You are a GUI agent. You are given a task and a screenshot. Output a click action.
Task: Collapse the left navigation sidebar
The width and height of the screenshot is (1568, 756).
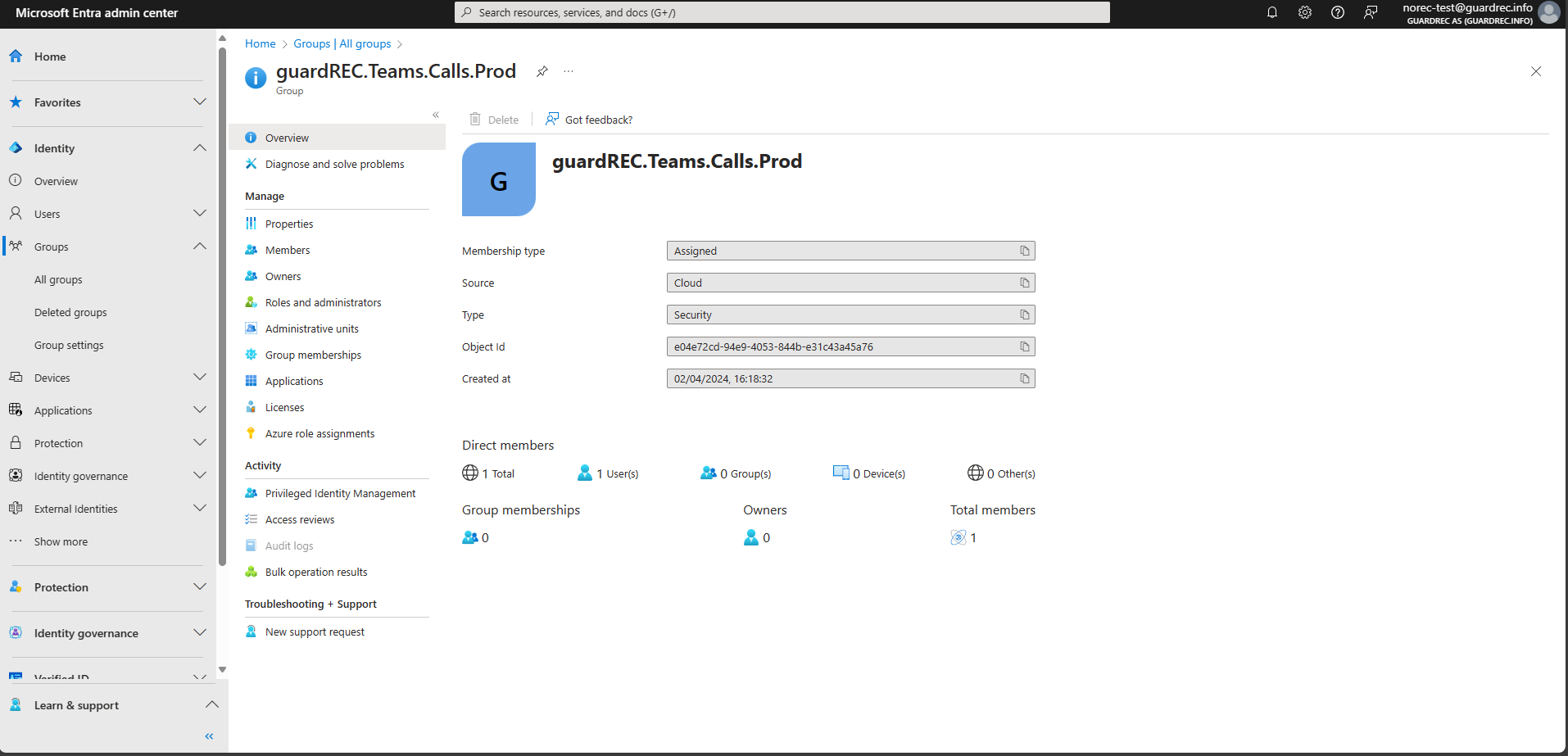[209, 736]
